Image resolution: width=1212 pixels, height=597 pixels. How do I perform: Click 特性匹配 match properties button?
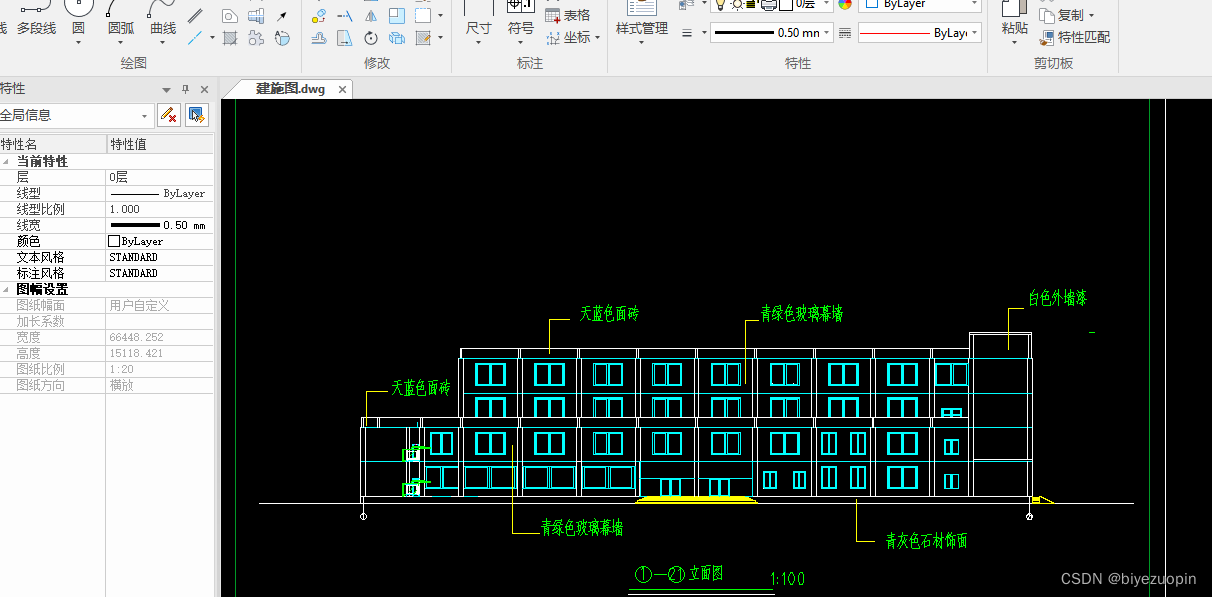pos(1074,37)
